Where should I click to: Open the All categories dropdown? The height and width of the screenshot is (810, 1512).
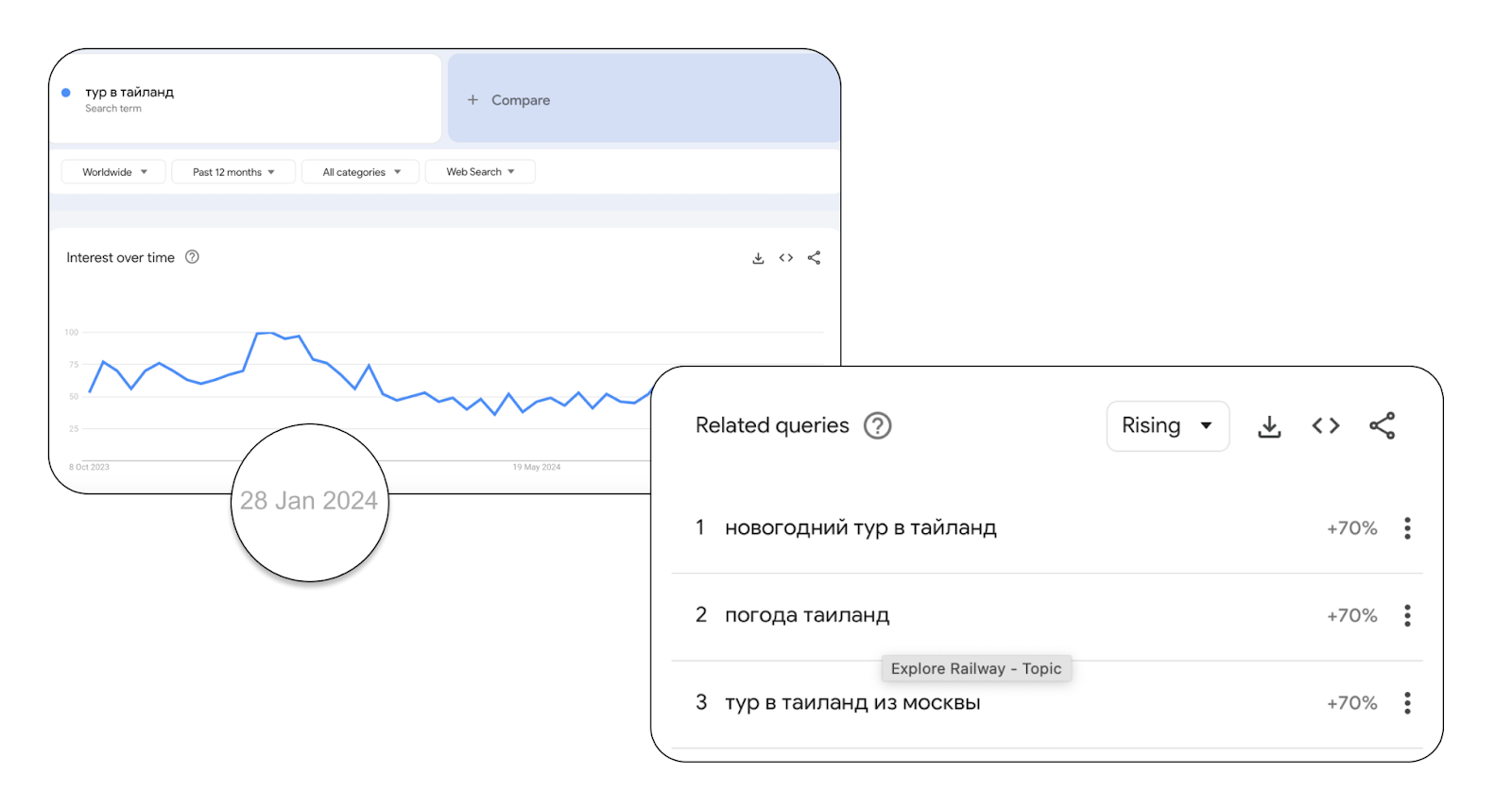(360, 172)
